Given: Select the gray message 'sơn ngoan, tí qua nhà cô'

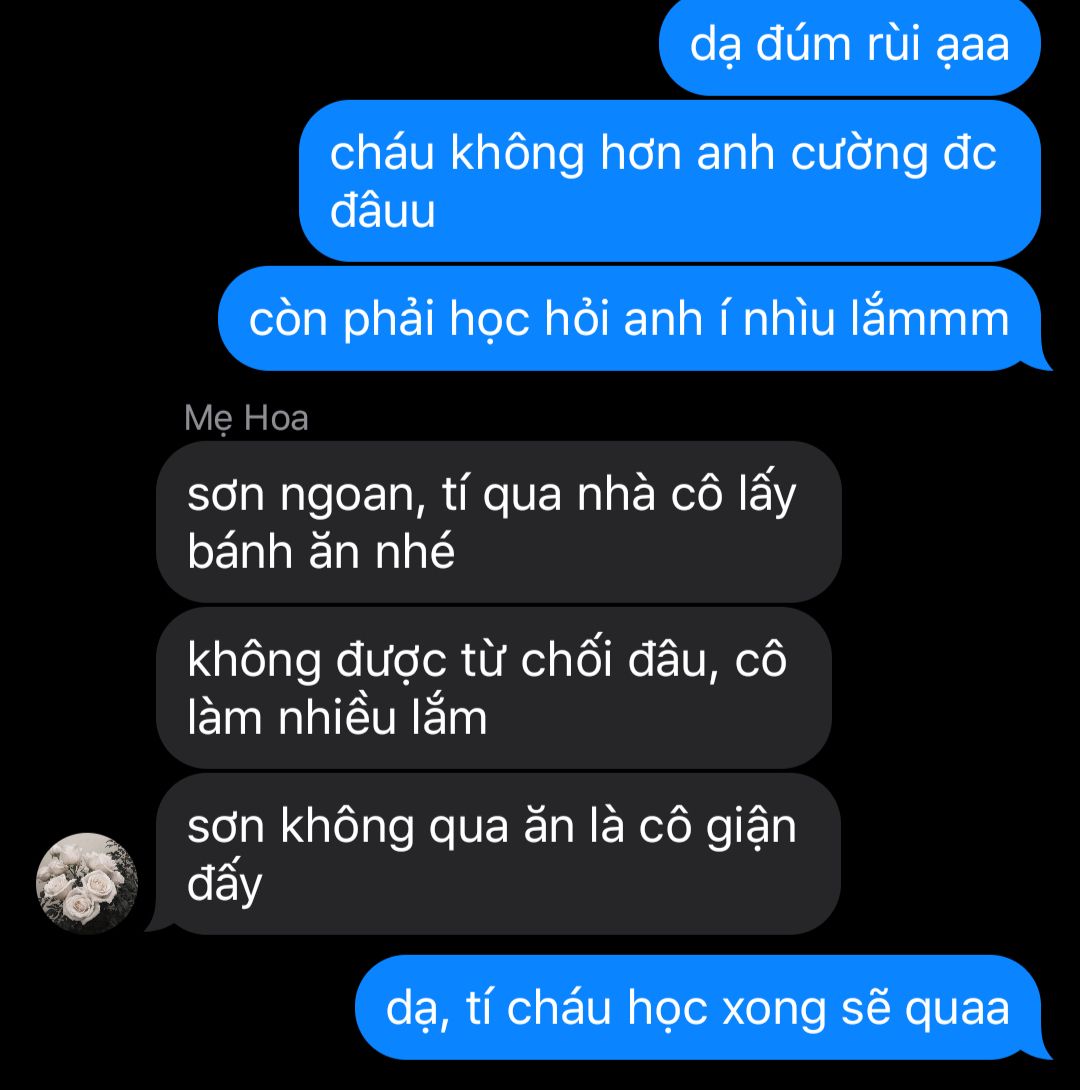Looking at the screenshot, I should coord(498,521).
